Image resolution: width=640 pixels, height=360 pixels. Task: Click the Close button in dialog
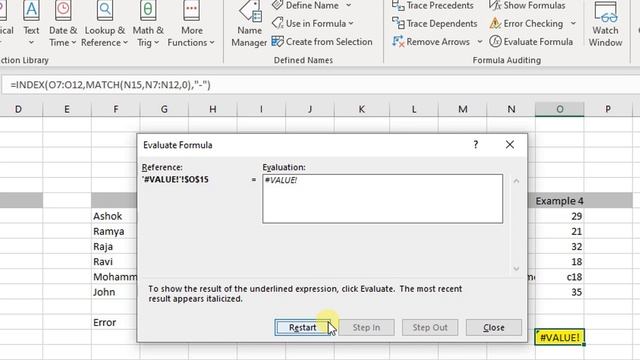click(x=493, y=327)
